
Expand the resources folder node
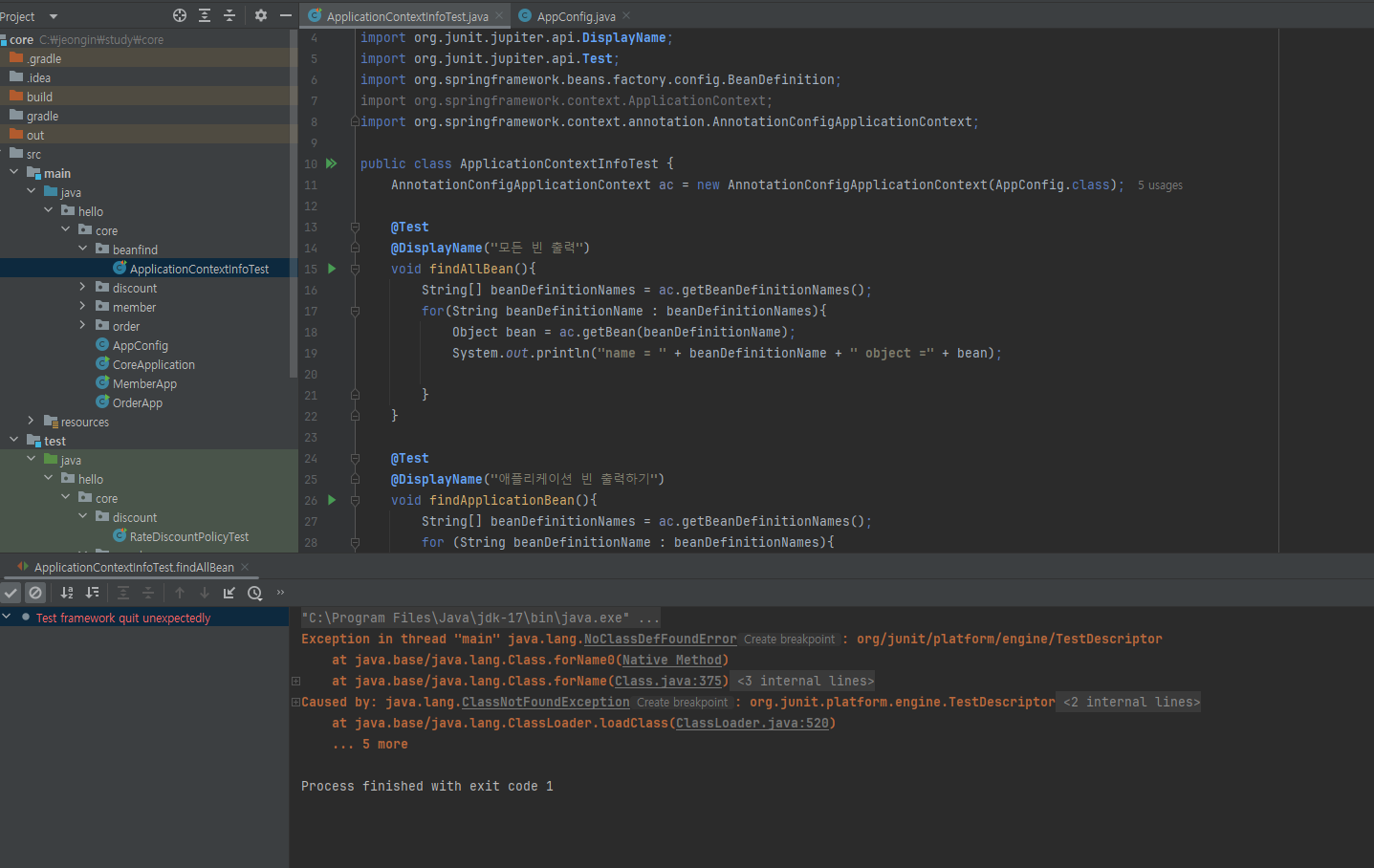click(x=32, y=421)
